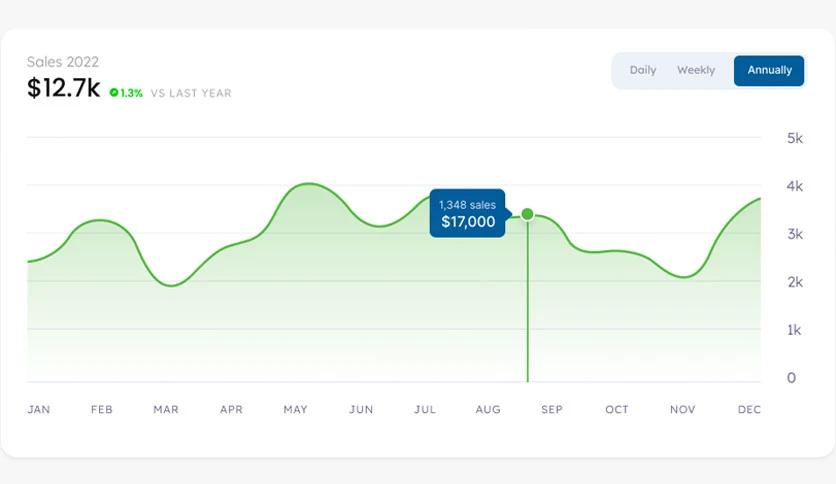836x484 pixels.
Task: Click the VS LAST YEAR label
Action: (191, 93)
